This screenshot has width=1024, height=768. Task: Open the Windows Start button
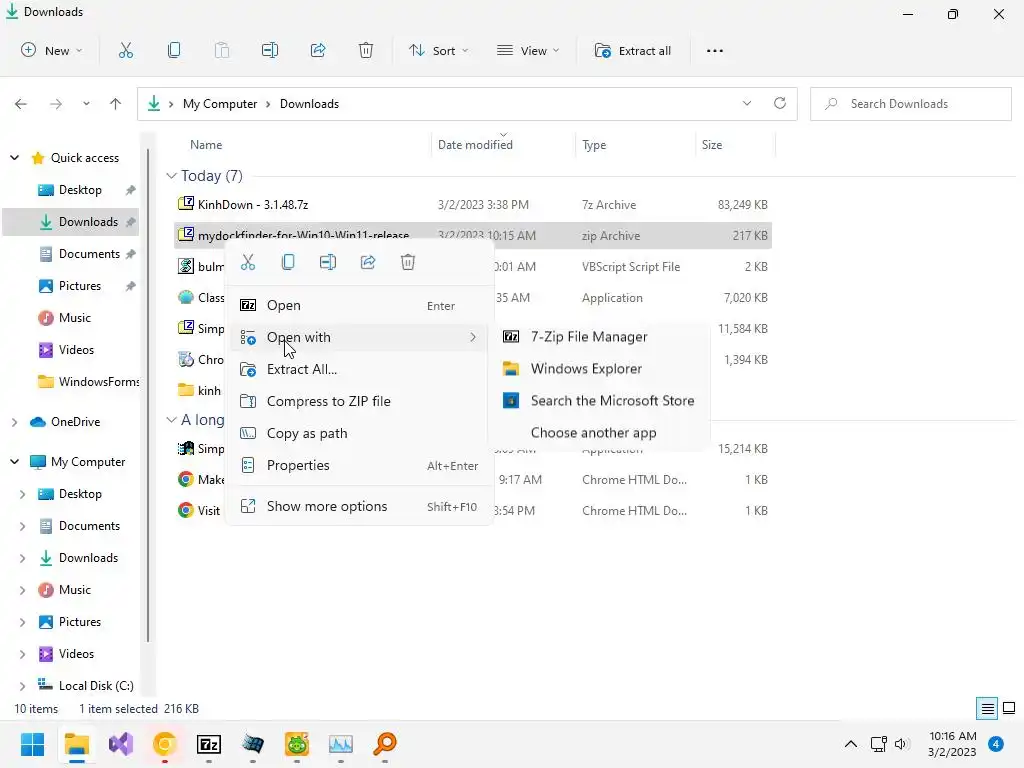pos(32,744)
